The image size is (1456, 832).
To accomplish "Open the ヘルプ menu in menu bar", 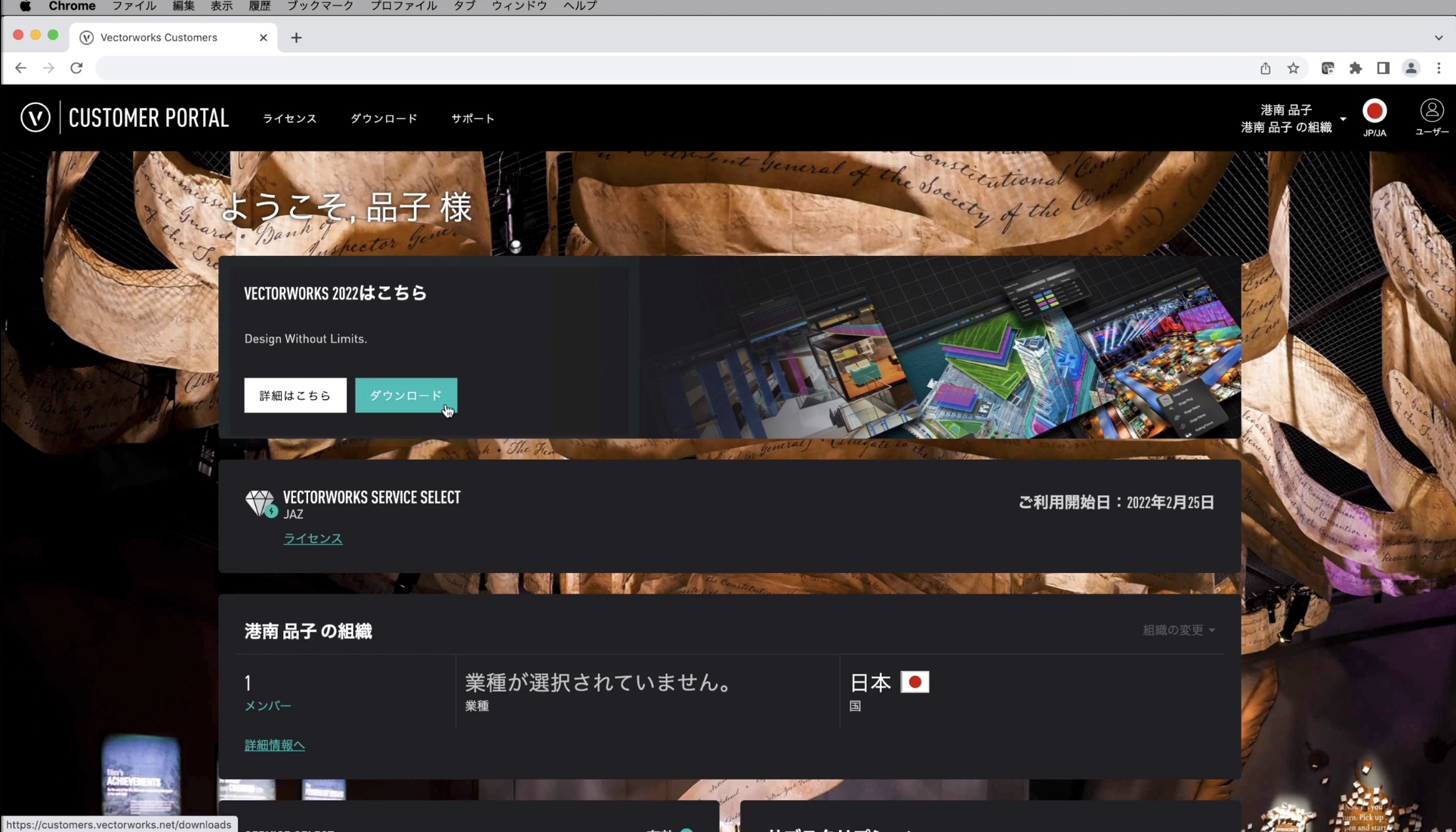I will click(580, 6).
